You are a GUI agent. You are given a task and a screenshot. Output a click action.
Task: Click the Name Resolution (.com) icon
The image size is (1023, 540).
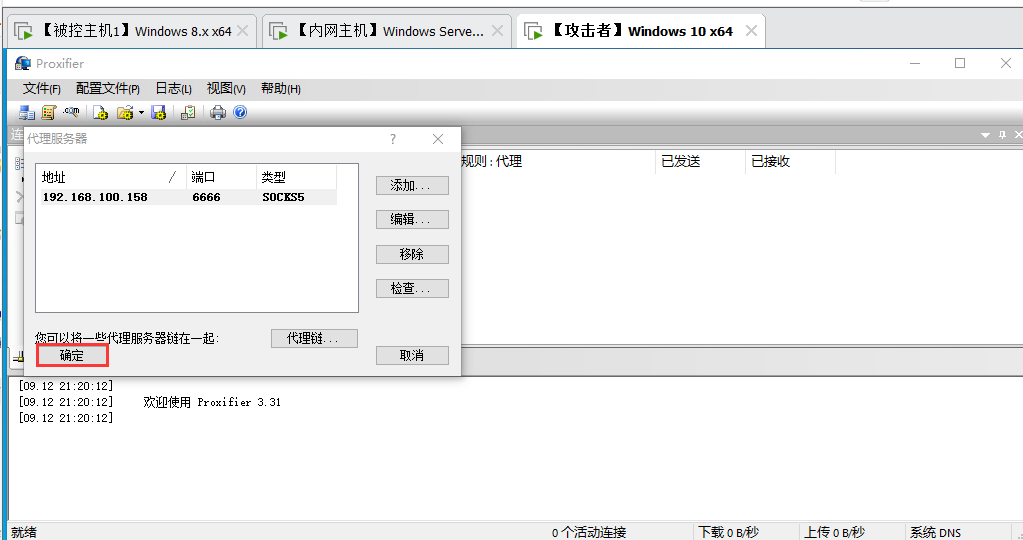(71, 113)
